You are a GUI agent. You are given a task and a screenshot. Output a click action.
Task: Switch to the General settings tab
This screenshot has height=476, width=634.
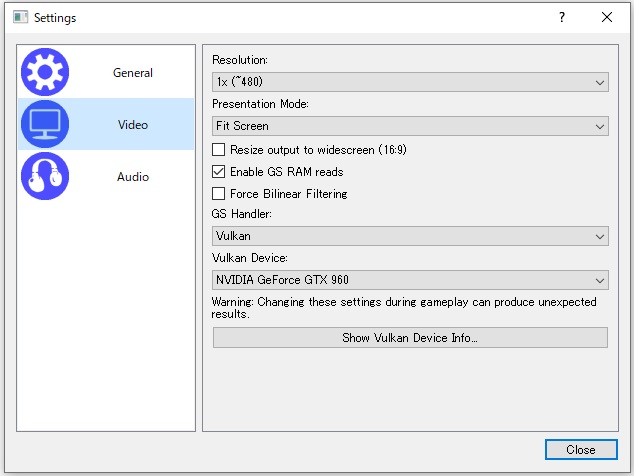point(132,73)
